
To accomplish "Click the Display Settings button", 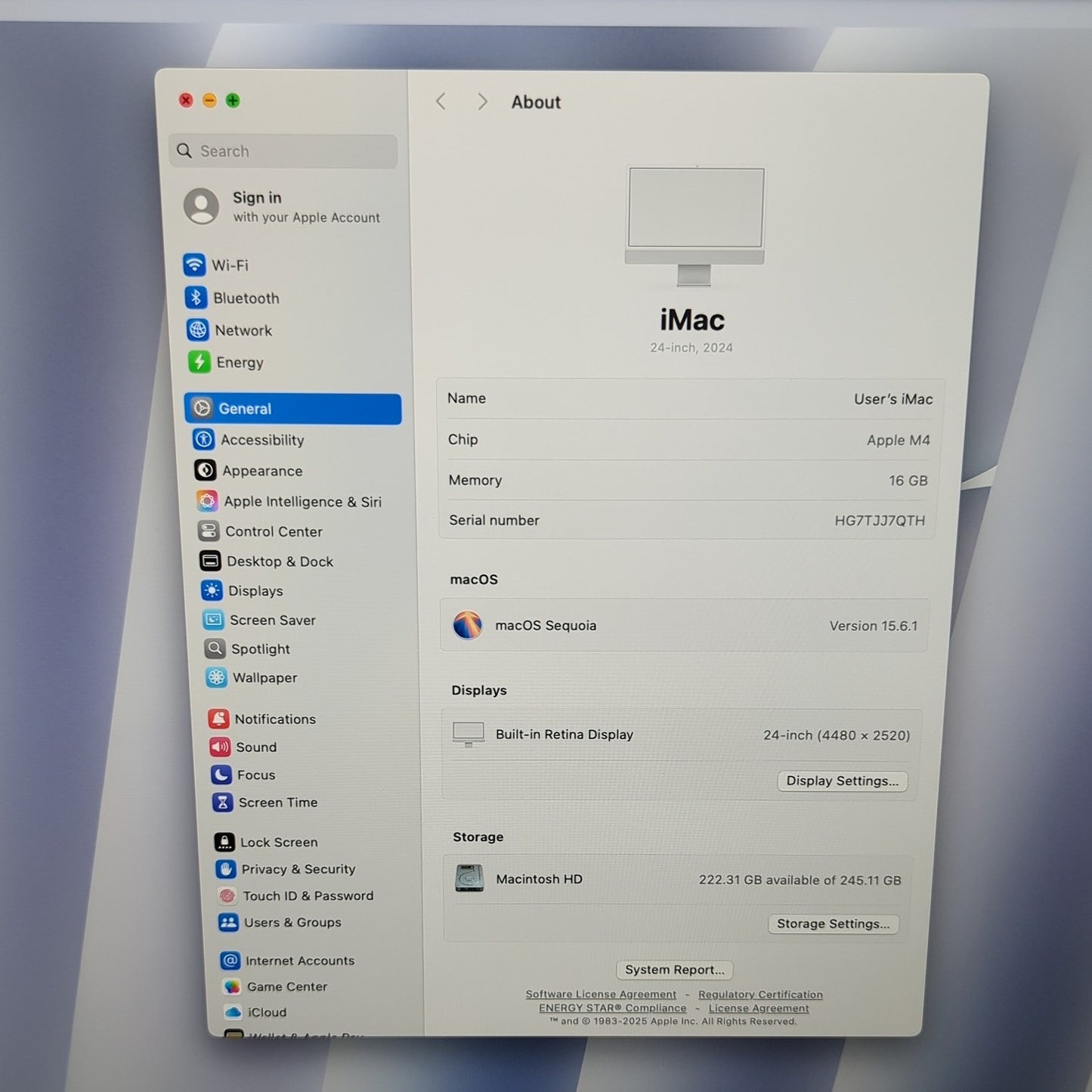I will [843, 781].
